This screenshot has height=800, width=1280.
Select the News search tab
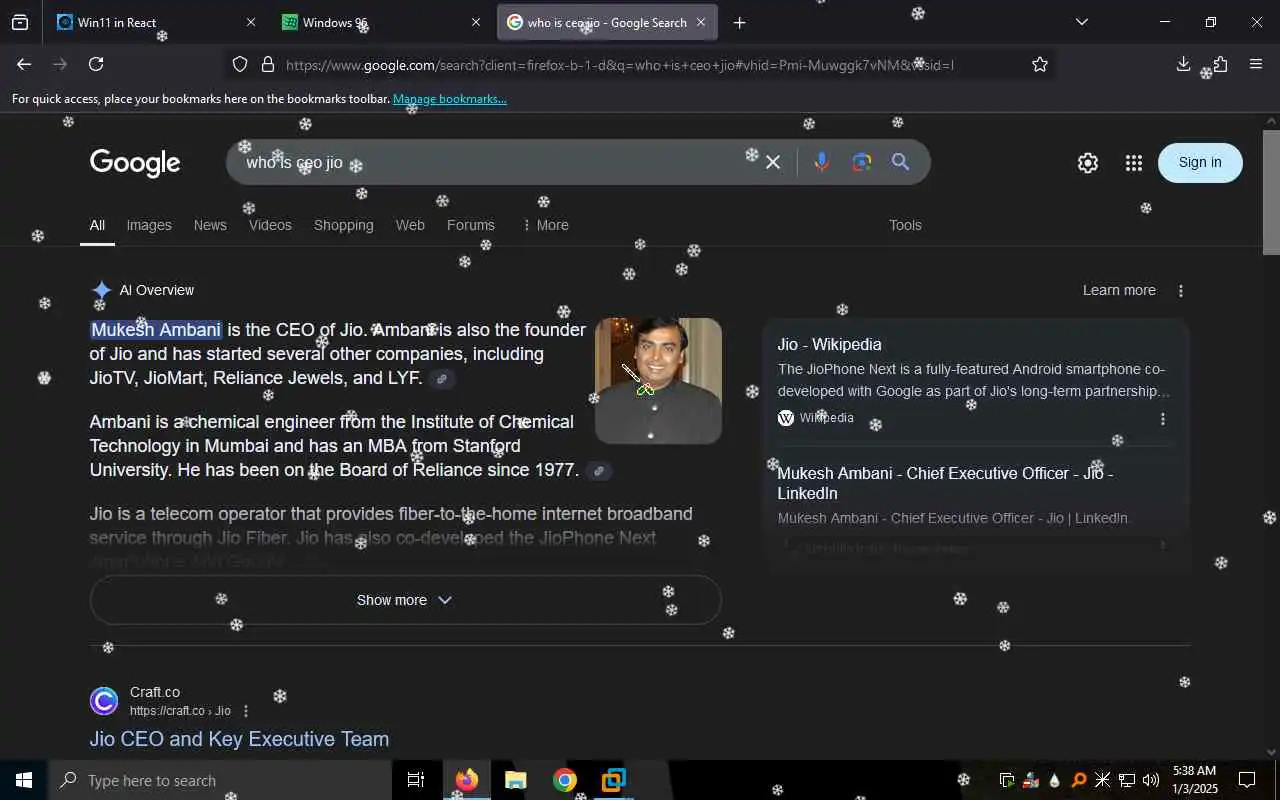pyautogui.click(x=210, y=225)
